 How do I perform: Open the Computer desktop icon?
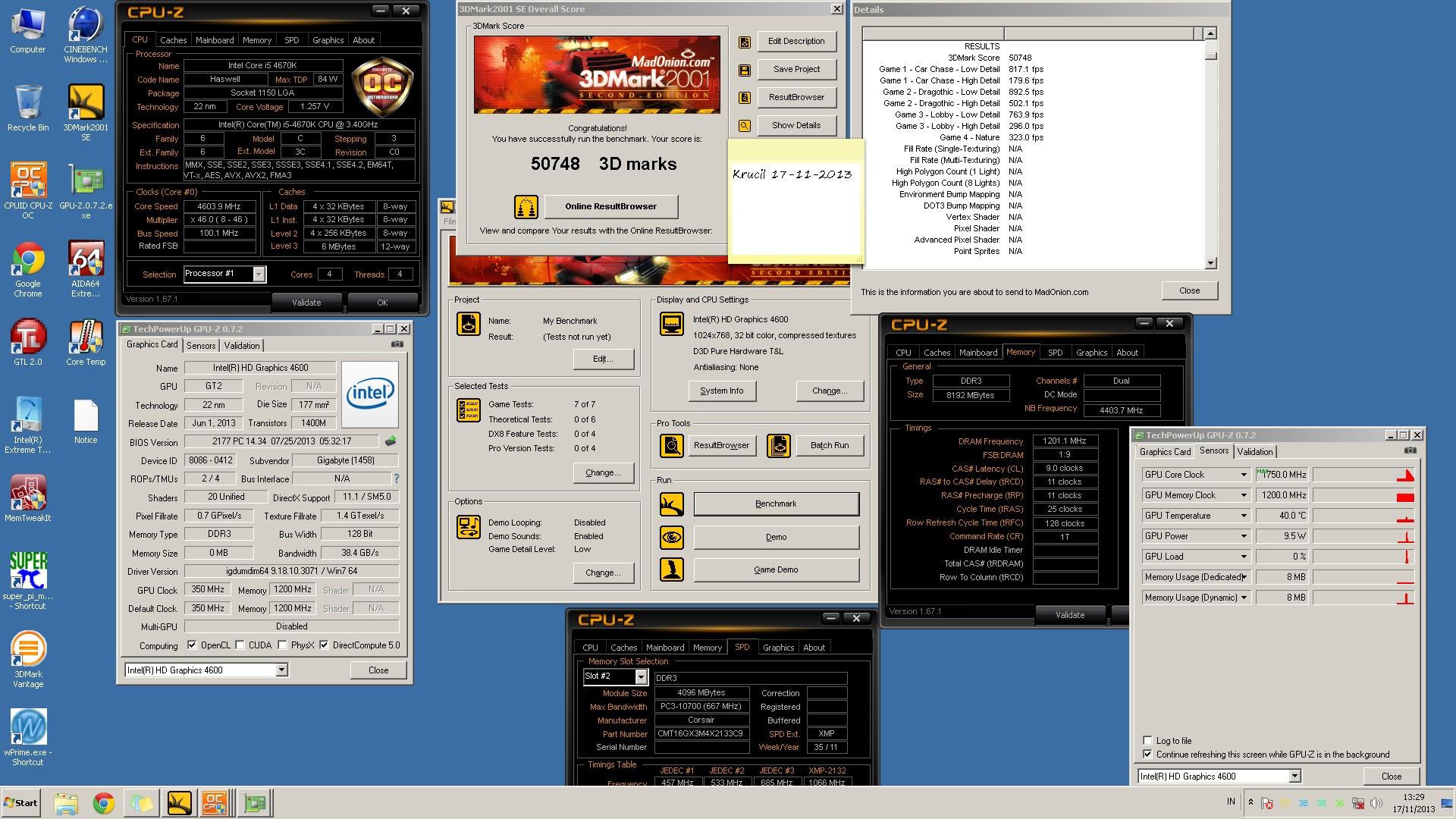pyautogui.click(x=28, y=30)
